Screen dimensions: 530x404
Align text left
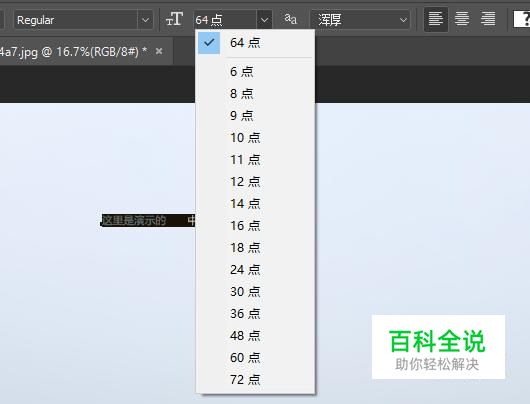436,19
